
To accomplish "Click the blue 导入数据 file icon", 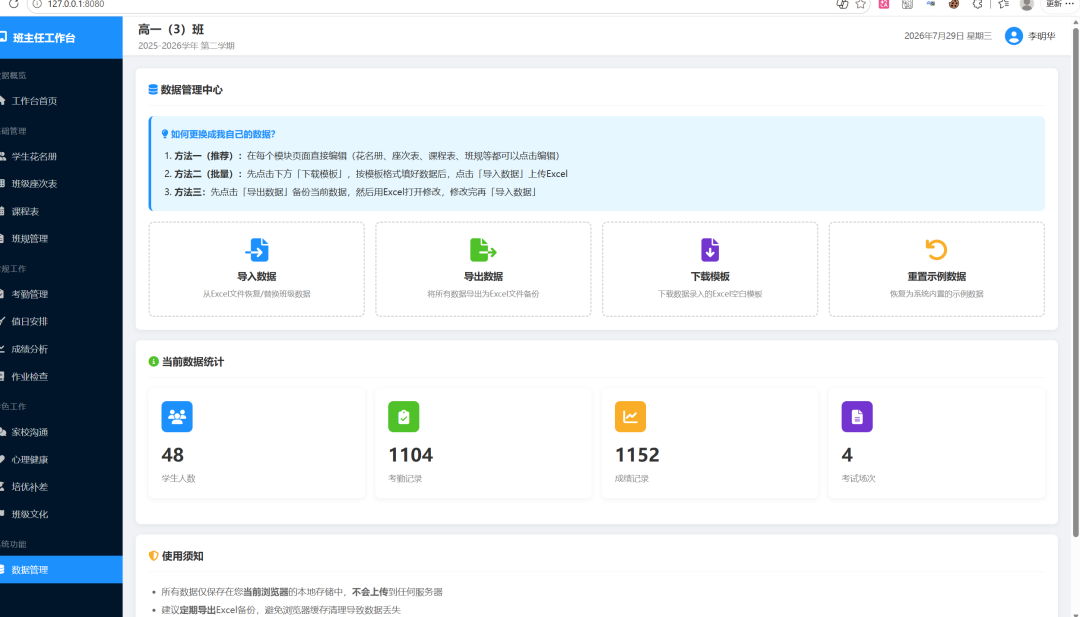I will point(257,250).
